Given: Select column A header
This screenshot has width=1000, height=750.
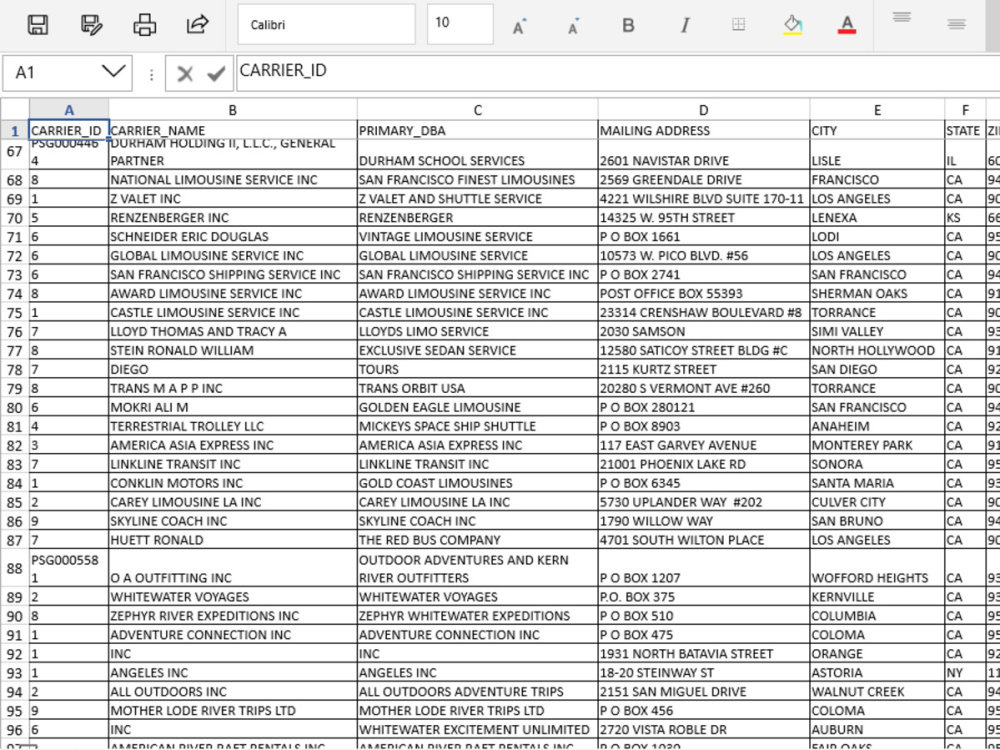Looking at the screenshot, I should [x=69, y=110].
